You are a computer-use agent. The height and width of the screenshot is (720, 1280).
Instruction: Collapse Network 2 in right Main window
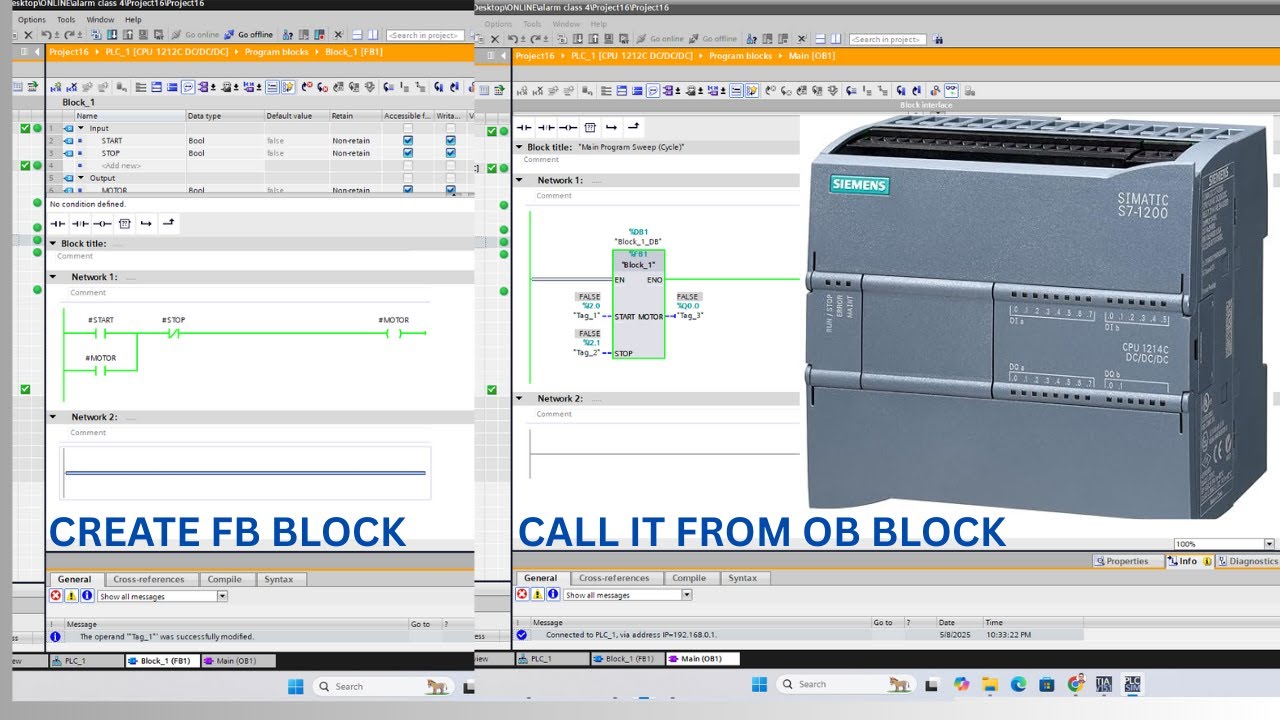pos(520,398)
